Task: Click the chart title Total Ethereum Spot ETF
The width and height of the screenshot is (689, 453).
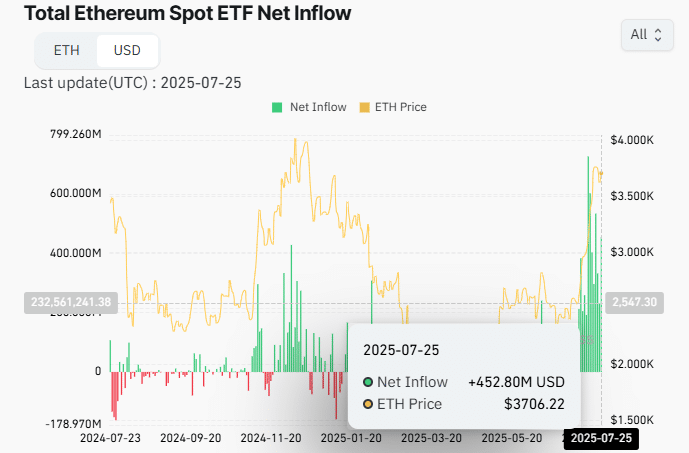Action: tap(187, 14)
